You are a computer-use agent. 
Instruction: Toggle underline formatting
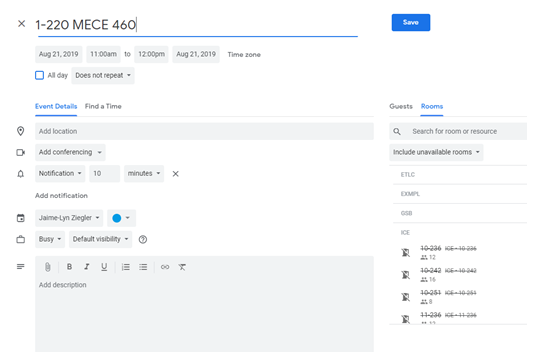(x=104, y=267)
